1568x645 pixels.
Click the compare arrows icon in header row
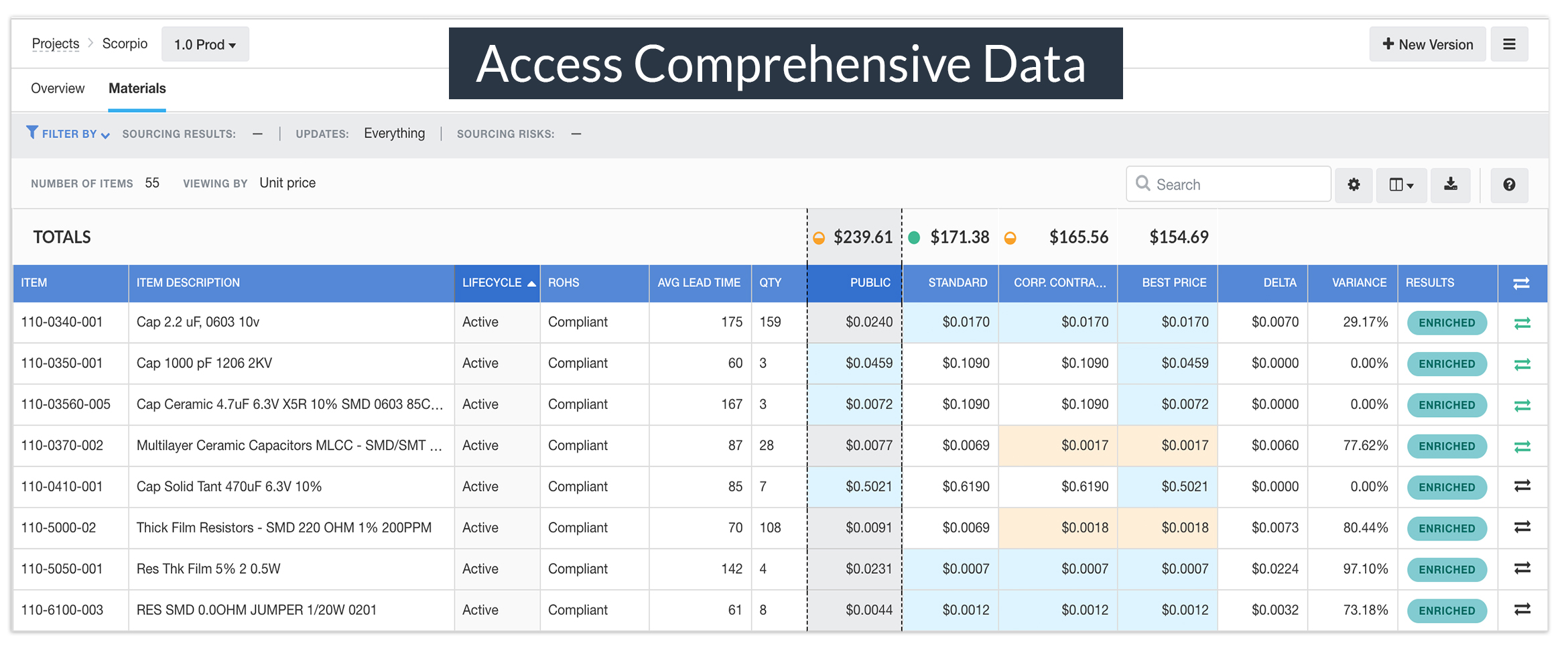tap(1521, 283)
